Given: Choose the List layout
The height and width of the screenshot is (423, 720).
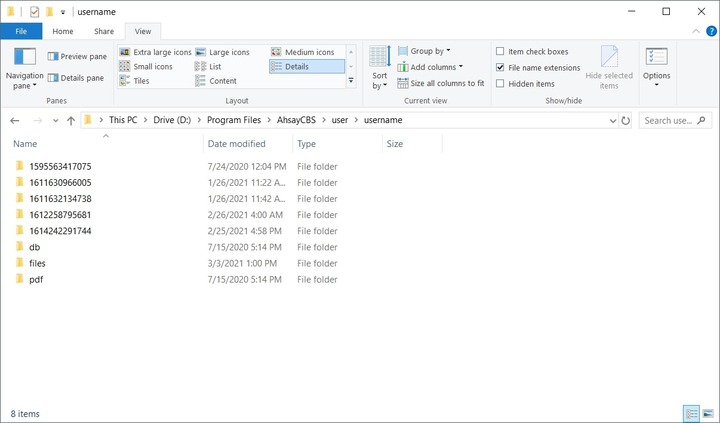Looking at the screenshot, I should coord(208,67).
